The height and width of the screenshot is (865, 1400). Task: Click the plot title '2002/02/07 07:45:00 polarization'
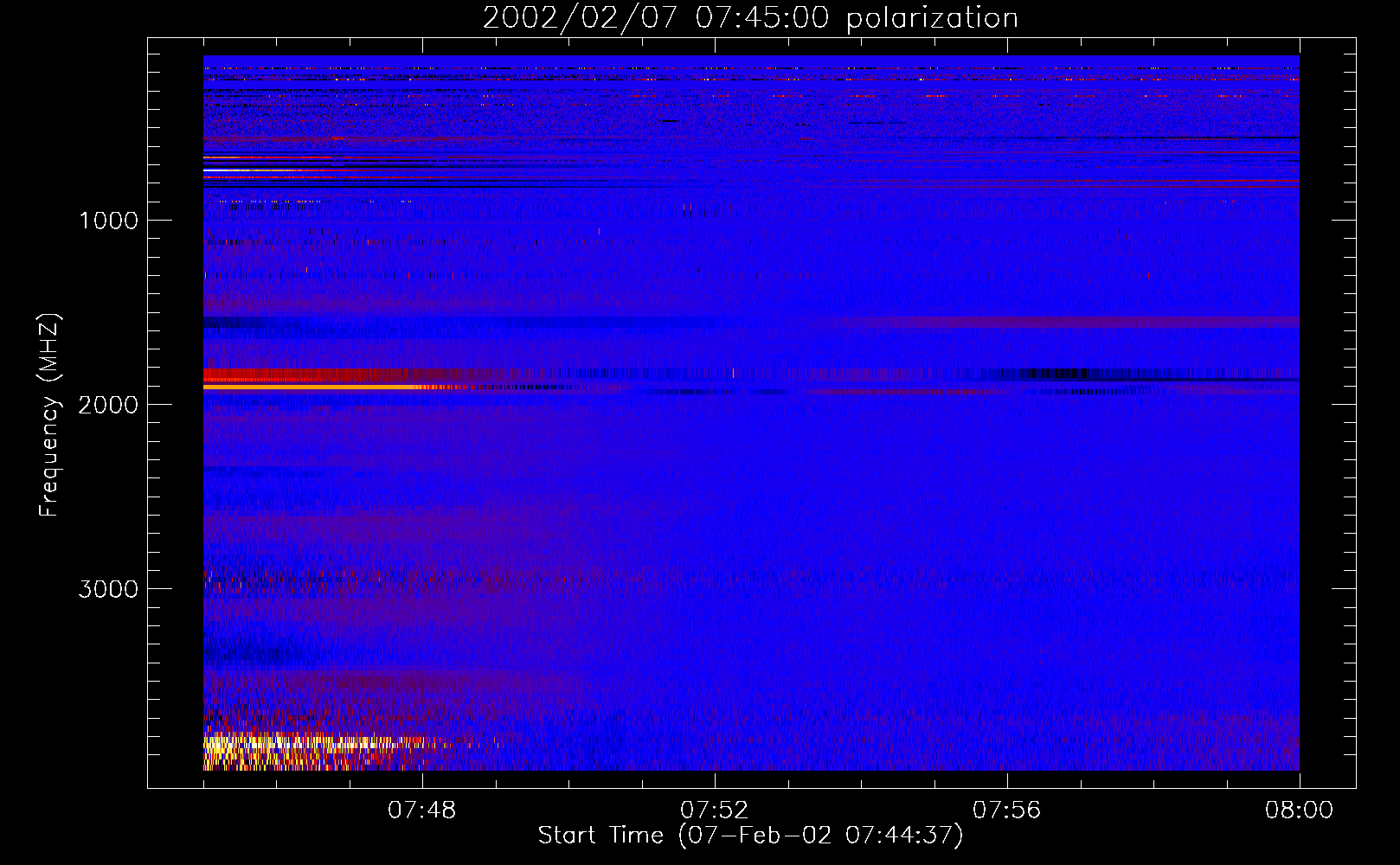coord(750,17)
